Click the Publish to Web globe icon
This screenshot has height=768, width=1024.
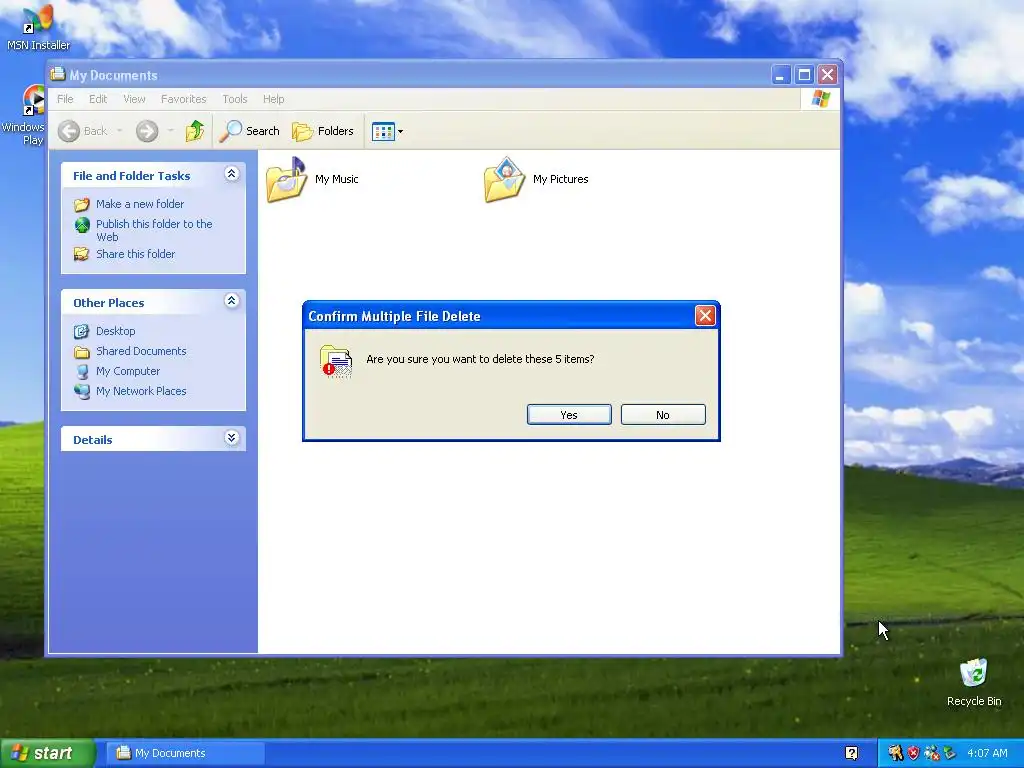[x=82, y=225]
